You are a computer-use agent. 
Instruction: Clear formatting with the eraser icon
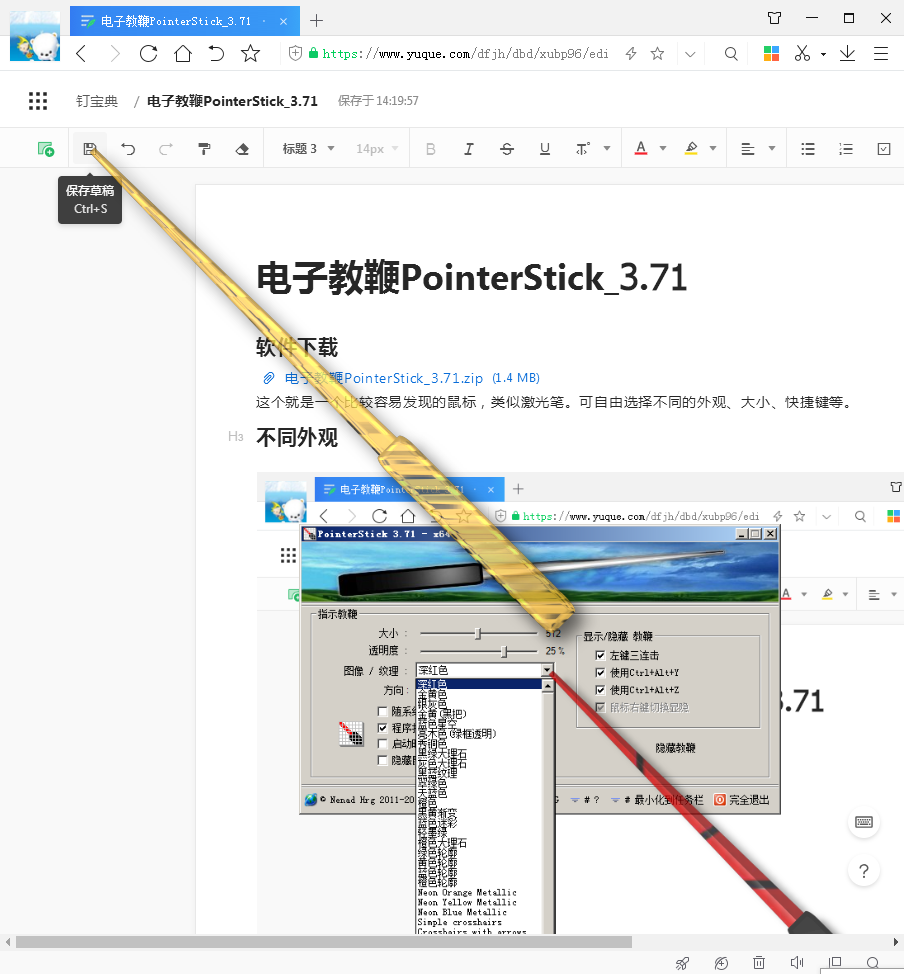pyautogui.click(x=242, y=148)
